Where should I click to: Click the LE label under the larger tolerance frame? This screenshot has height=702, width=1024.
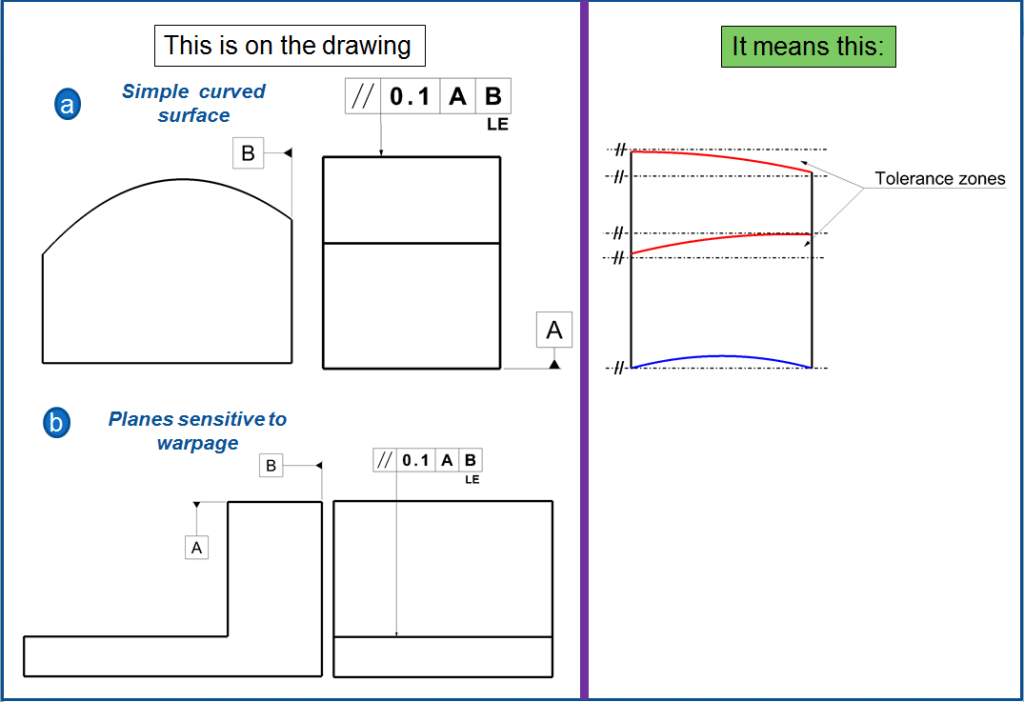[497, 125]
